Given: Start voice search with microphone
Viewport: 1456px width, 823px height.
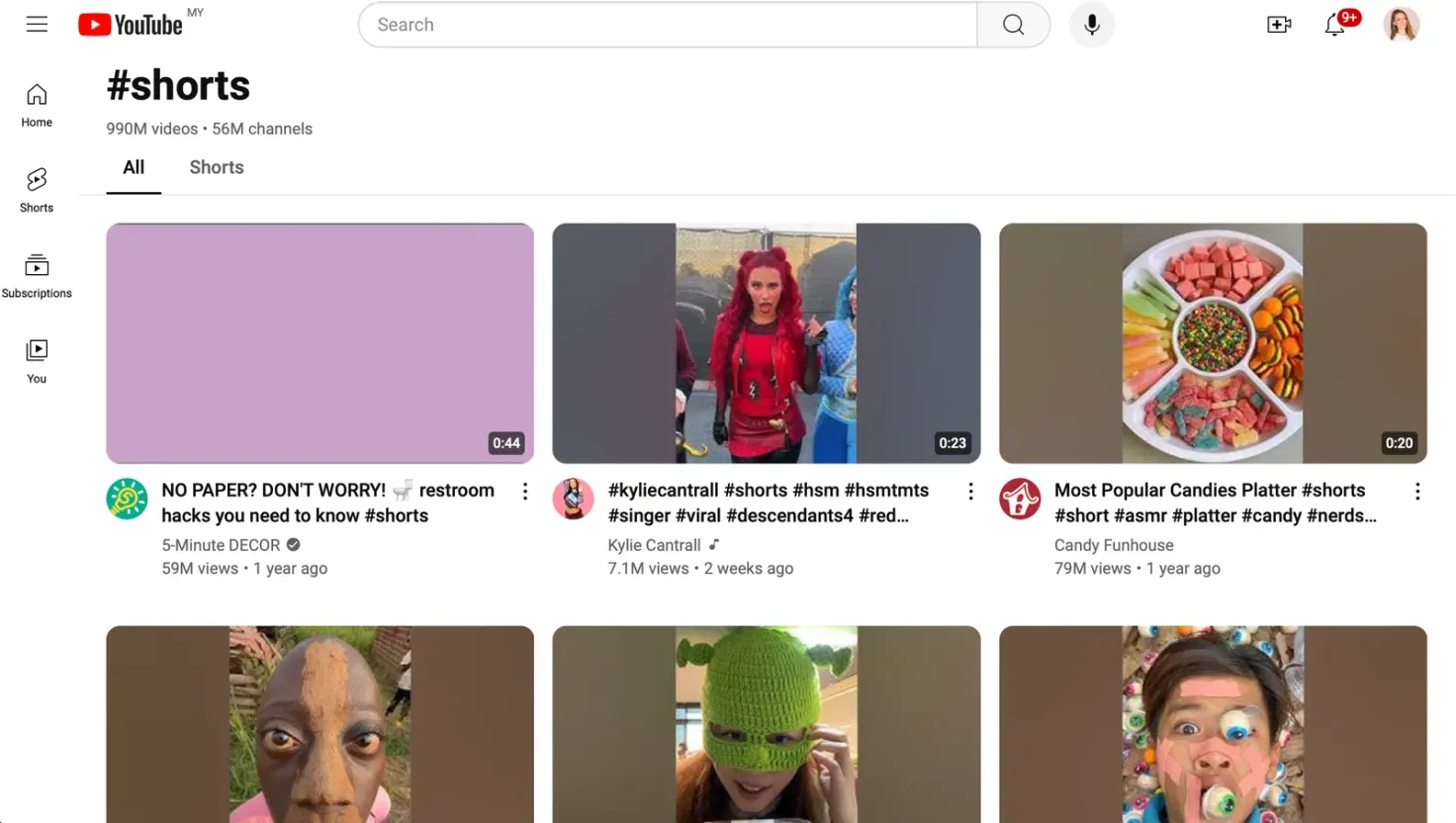Looking at the screenshot, I should [x=1092, y=25].
